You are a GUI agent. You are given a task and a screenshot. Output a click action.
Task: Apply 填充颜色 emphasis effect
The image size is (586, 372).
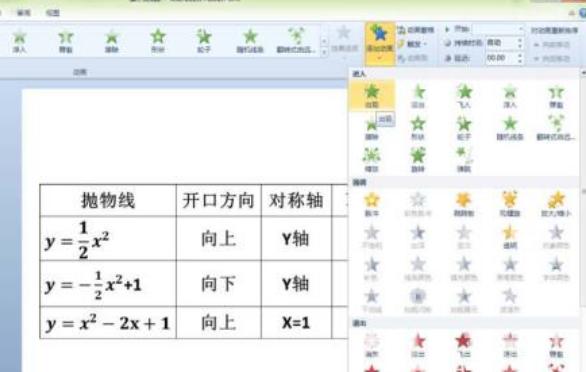point(464,269)
